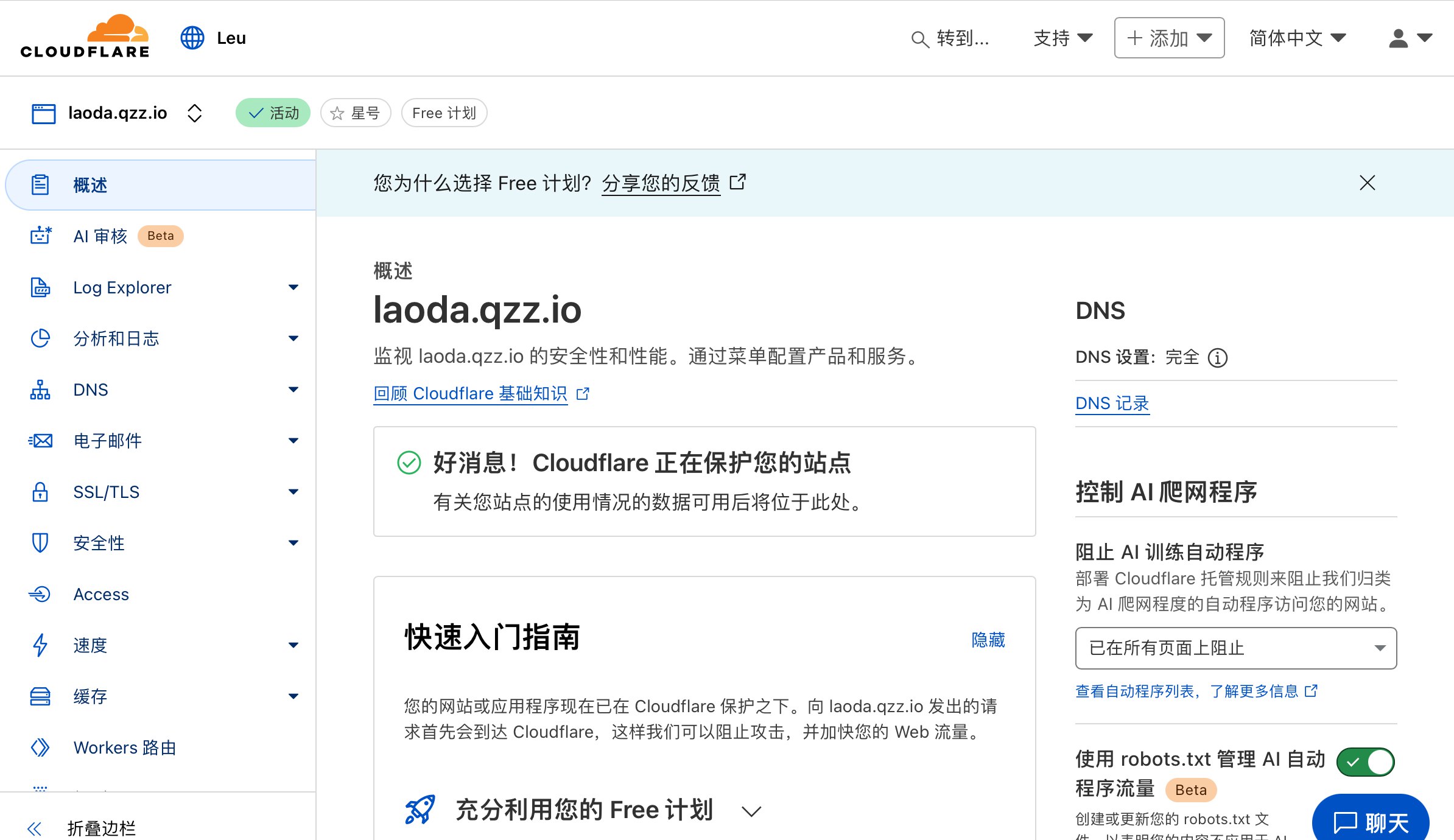Toggle the robots.txt AI management switch
Screen dimensions: 1454x840
pos(1366,762)
